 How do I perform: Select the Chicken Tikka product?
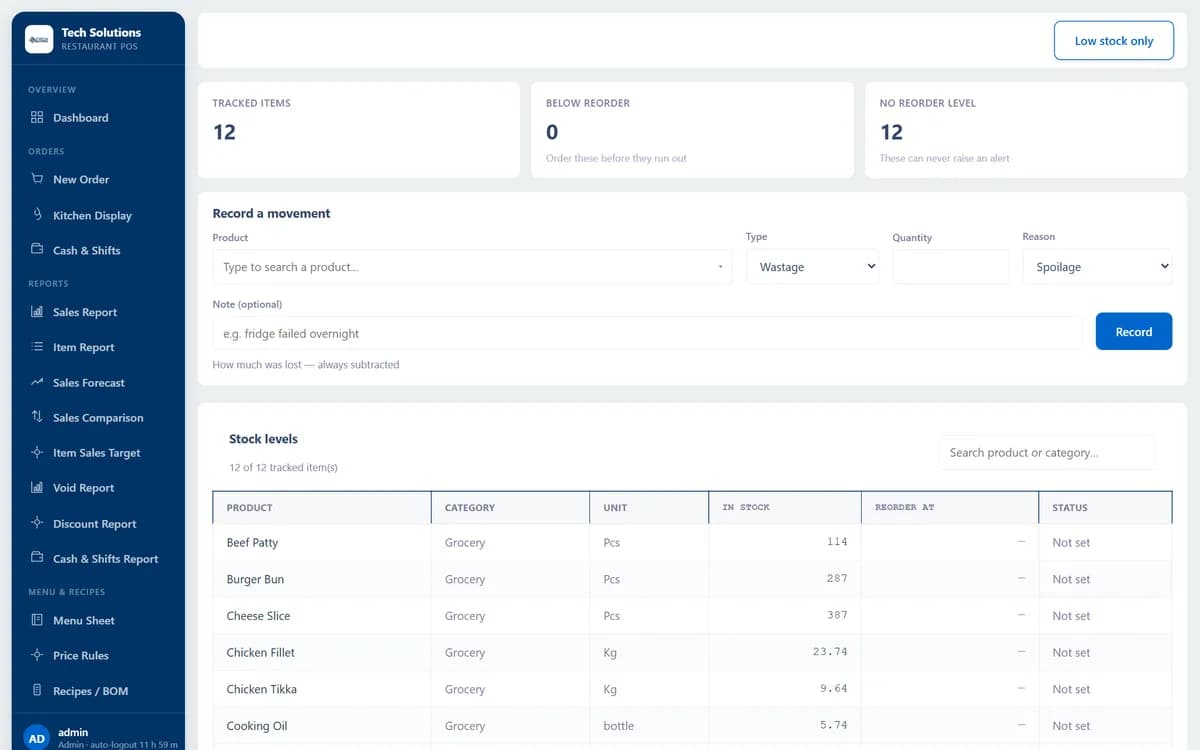pos(262,689)
